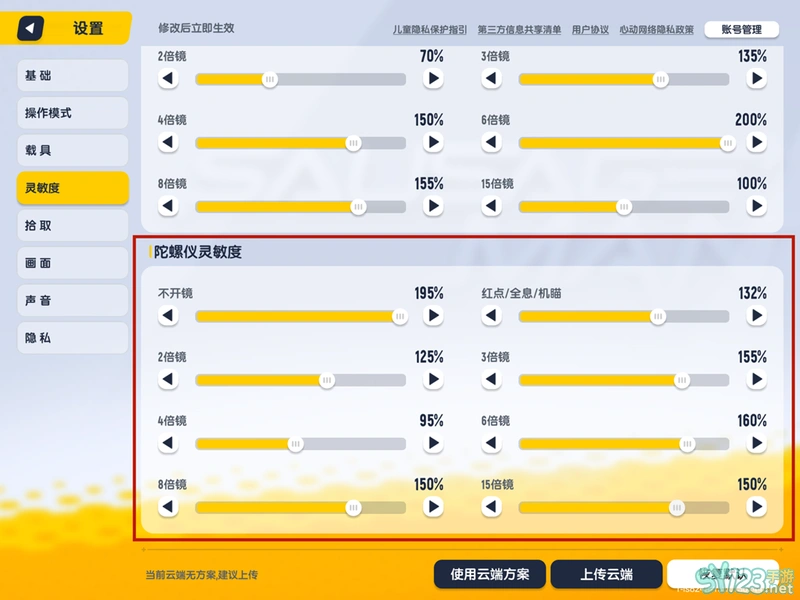The image size is (800, 600).
Task: Open 账号管理 account management
Action: point(741,30)
